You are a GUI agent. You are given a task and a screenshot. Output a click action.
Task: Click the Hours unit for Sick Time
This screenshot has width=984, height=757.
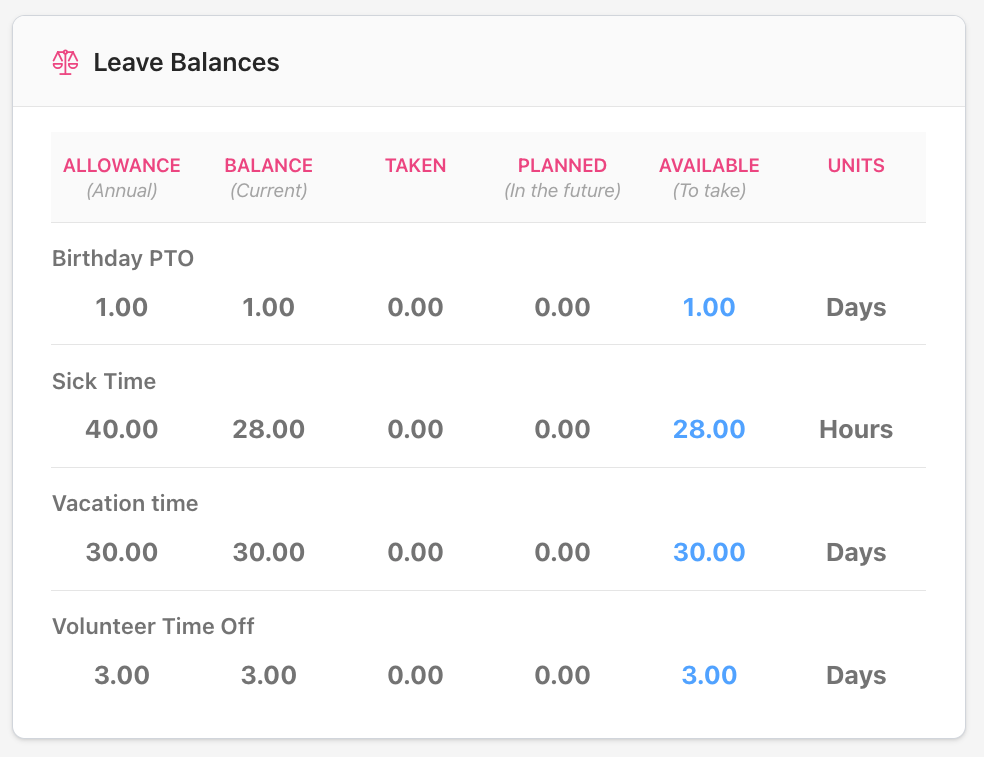(856, 430)
